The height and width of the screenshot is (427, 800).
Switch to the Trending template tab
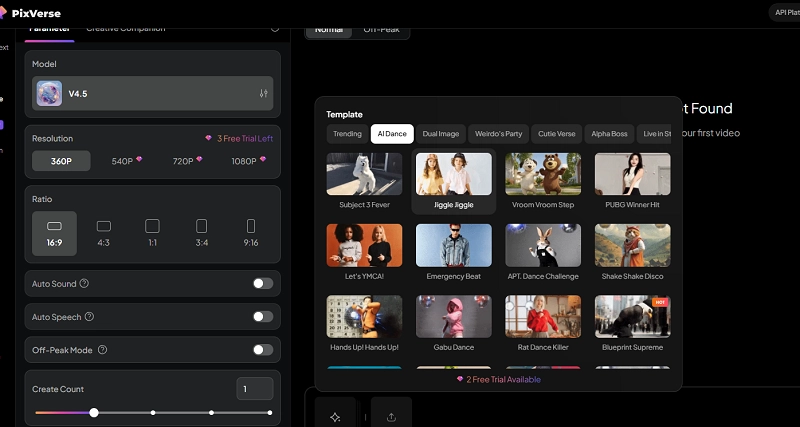[x=347, y=134]
